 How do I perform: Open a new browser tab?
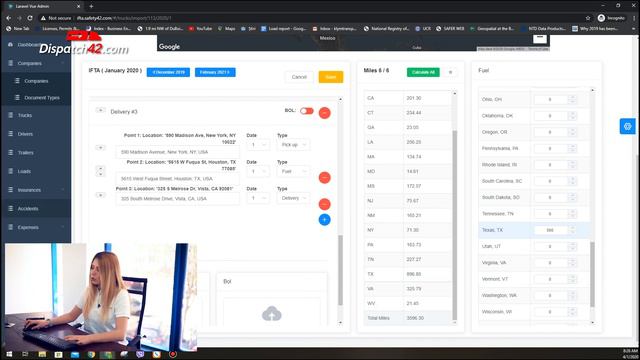pyautogui.click(x=91, y=6)
